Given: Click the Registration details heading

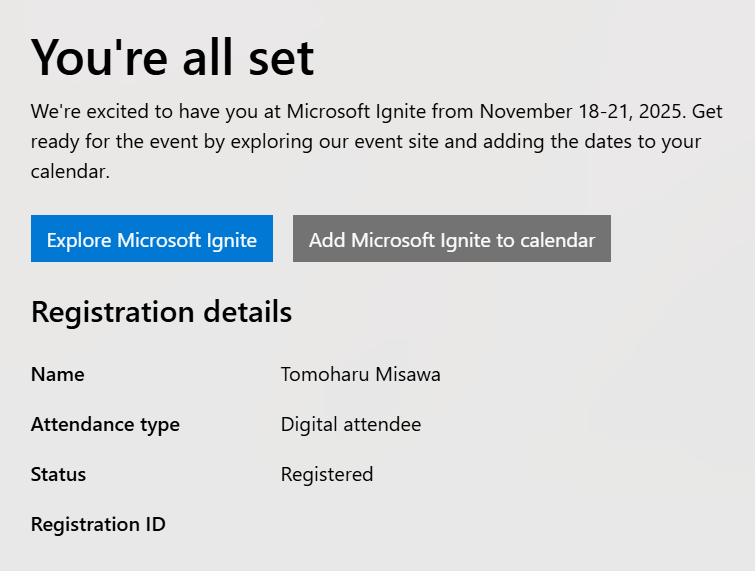Looking at the screenshot, I should 161,312.
